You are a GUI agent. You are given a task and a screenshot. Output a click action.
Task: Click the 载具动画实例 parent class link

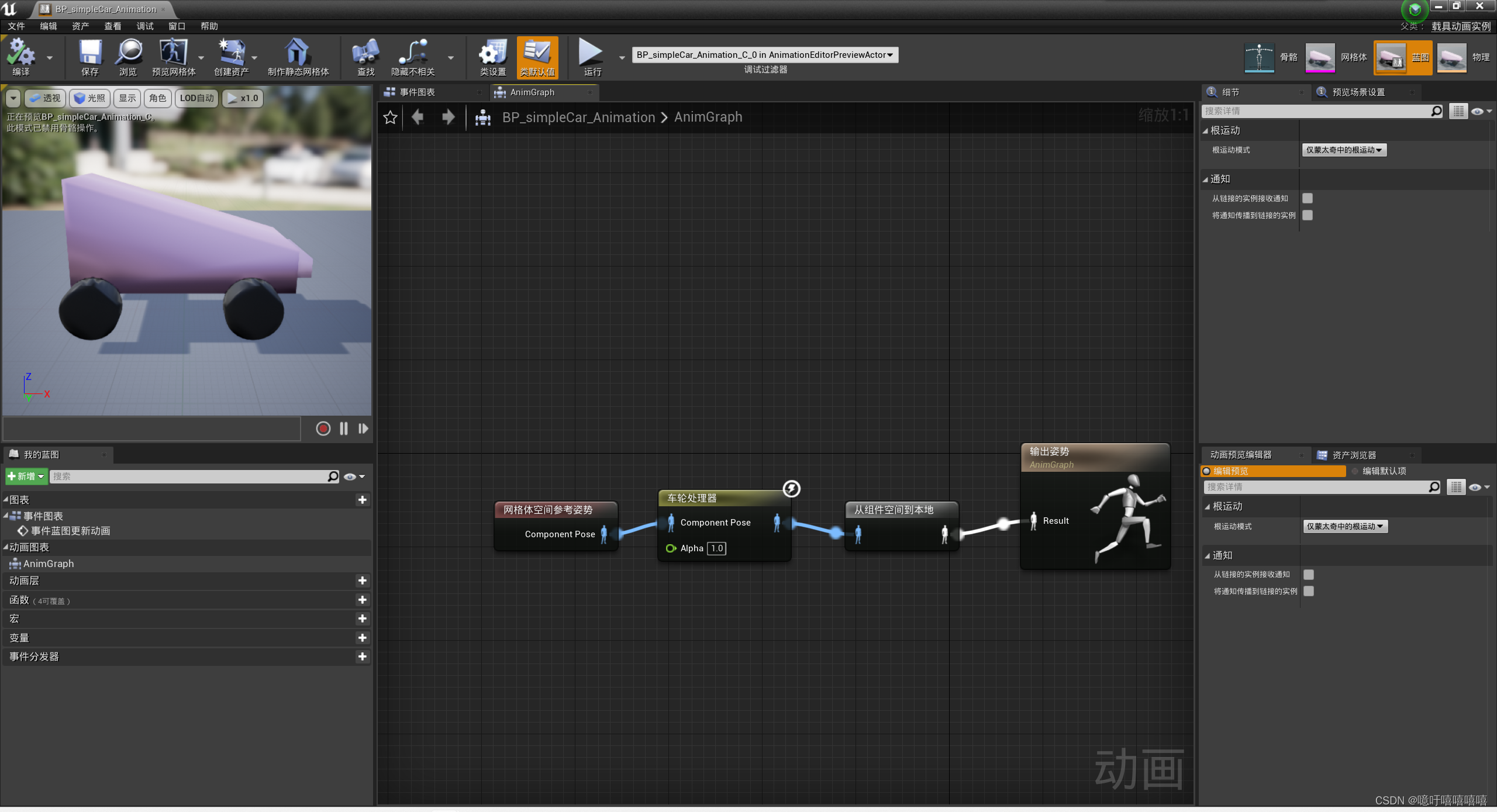coord(1460,26)
